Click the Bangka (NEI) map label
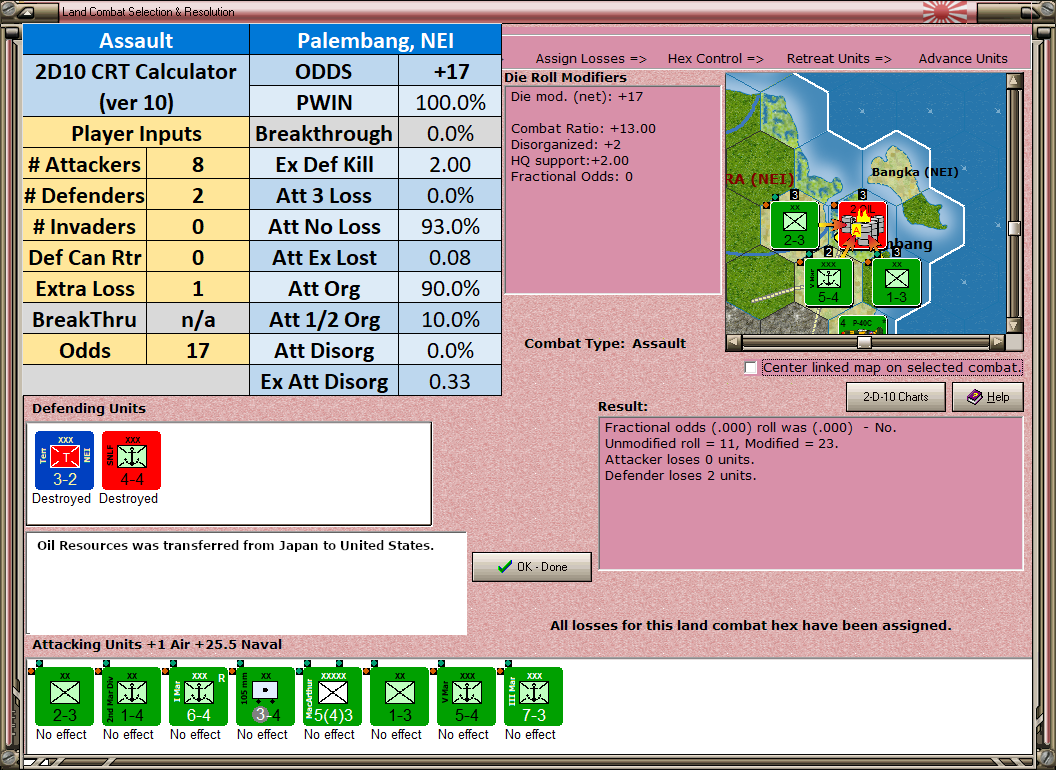The height and width of the screenshot is (770, 1056). pos(915,172)
